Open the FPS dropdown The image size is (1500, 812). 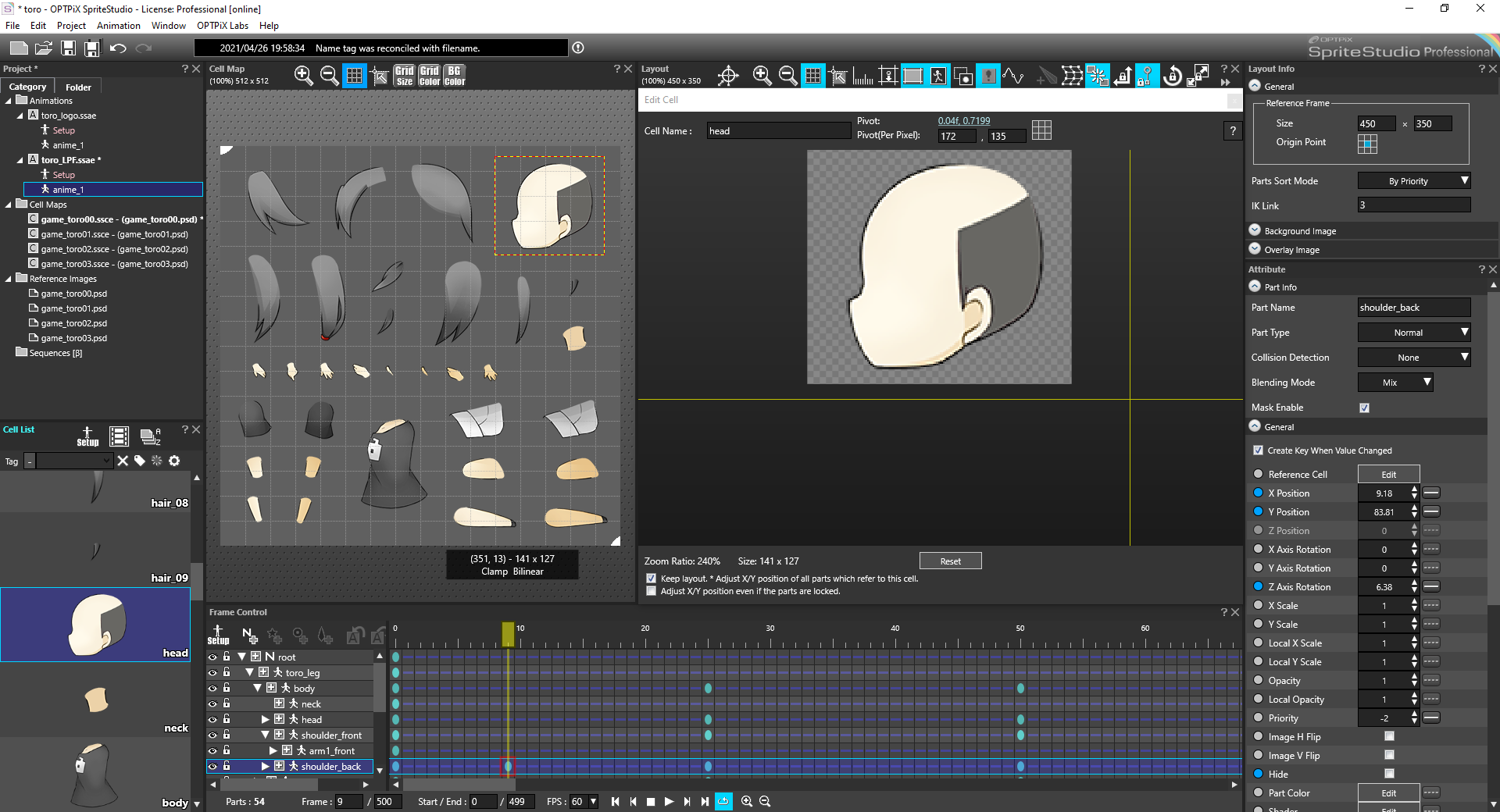593,801
